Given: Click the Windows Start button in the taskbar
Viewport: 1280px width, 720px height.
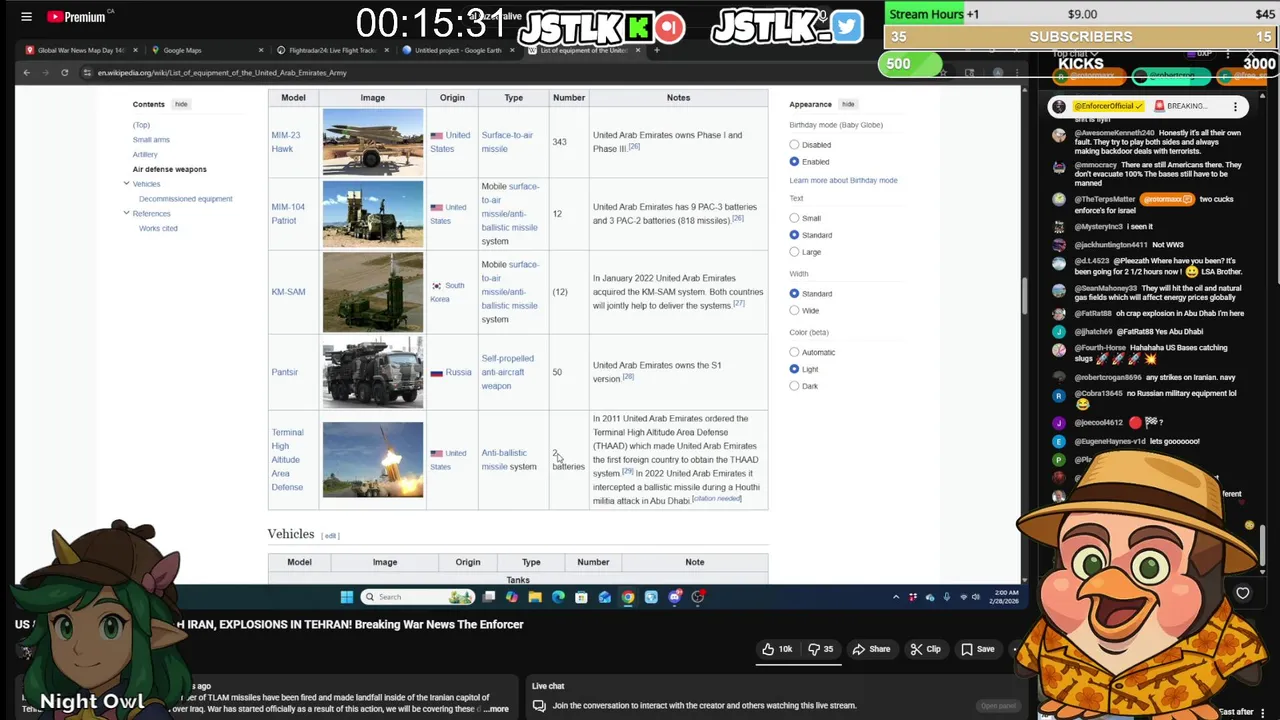Looking at the screenshot, I should pyautogui.click(x=346, y=597).
